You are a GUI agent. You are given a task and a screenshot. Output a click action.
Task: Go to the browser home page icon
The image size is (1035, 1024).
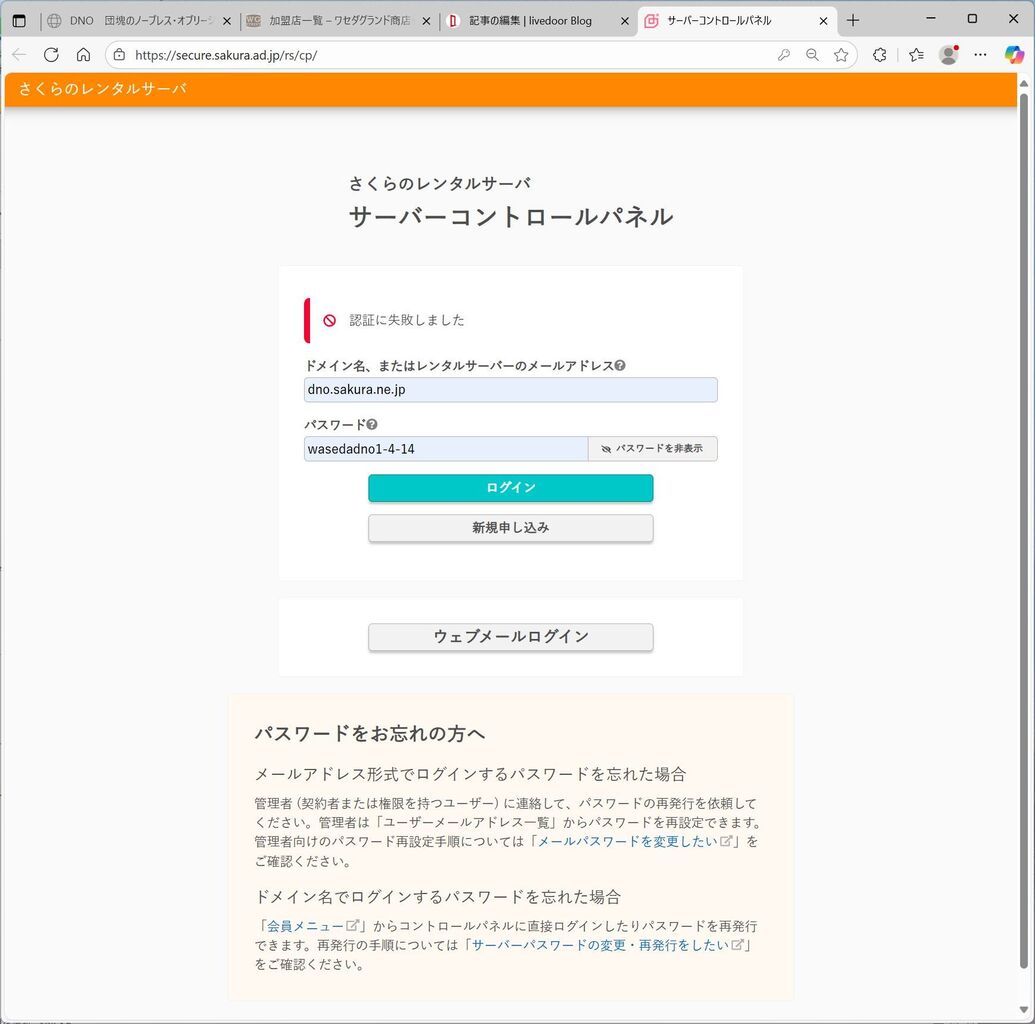pyautogui.click(x=83, y=55)
